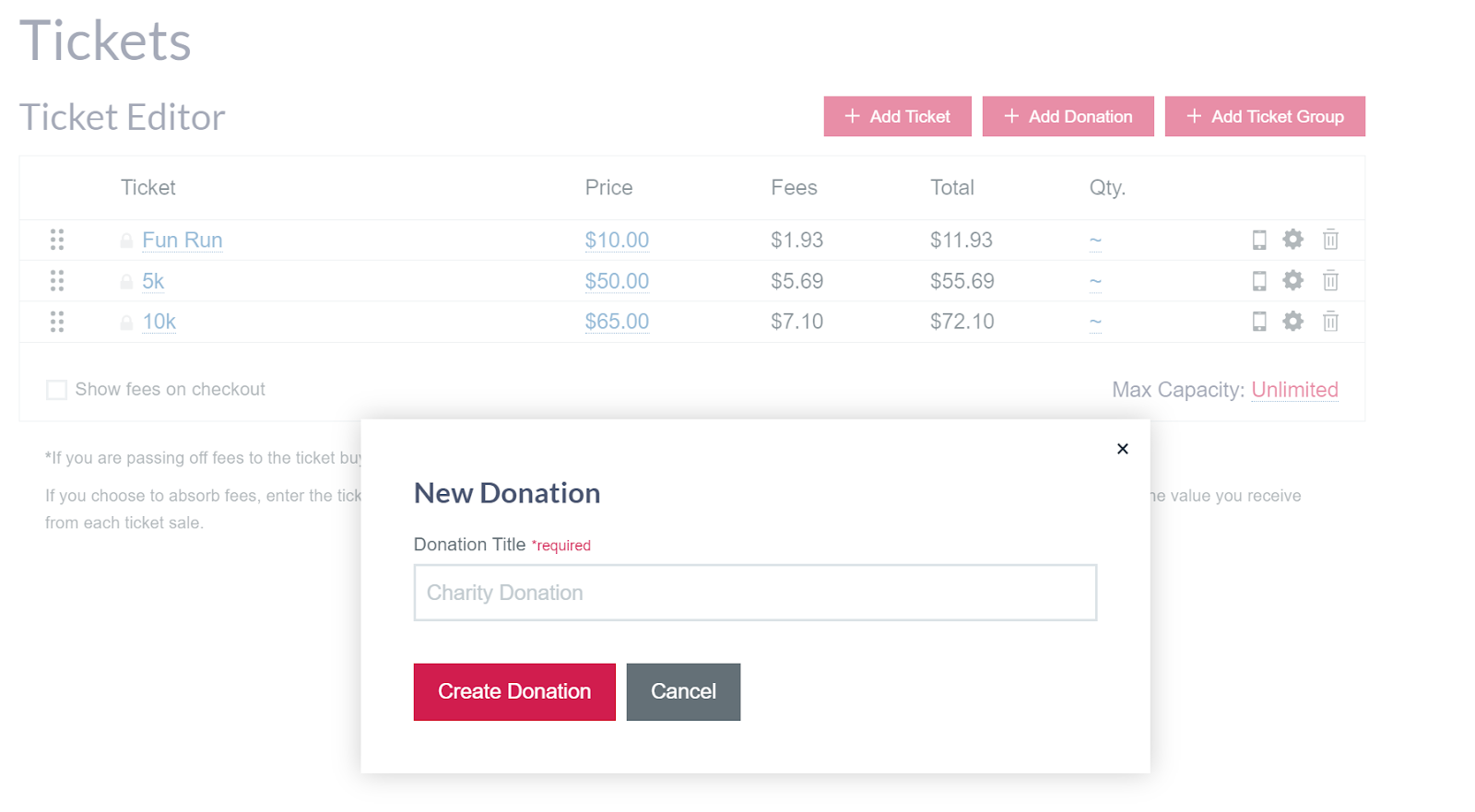
Task: Click the Fun Run ticket name
Action: click(183, 241)
